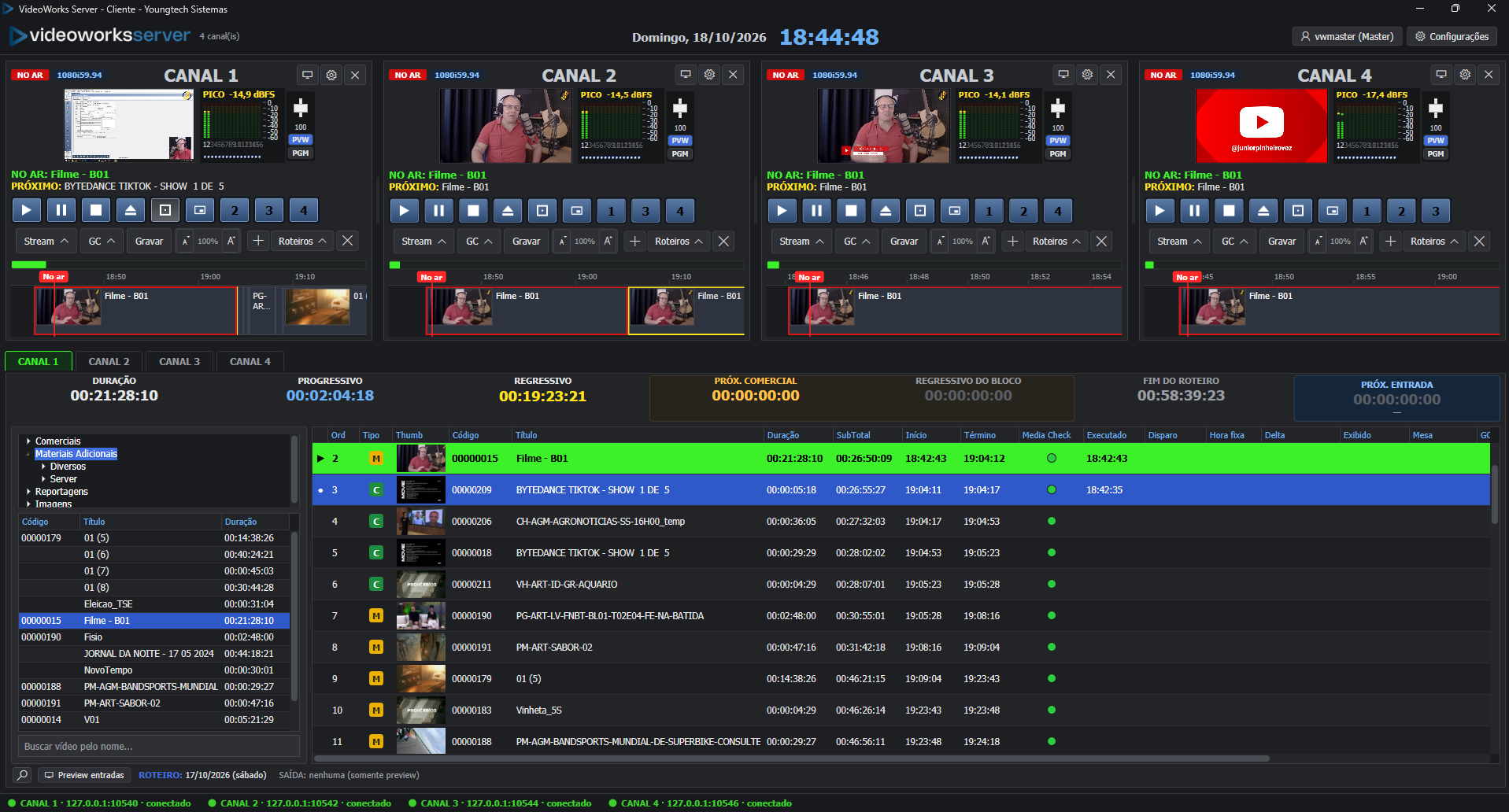Adjust the Canal 1 audio volume fader

click(x=301, y=108)
